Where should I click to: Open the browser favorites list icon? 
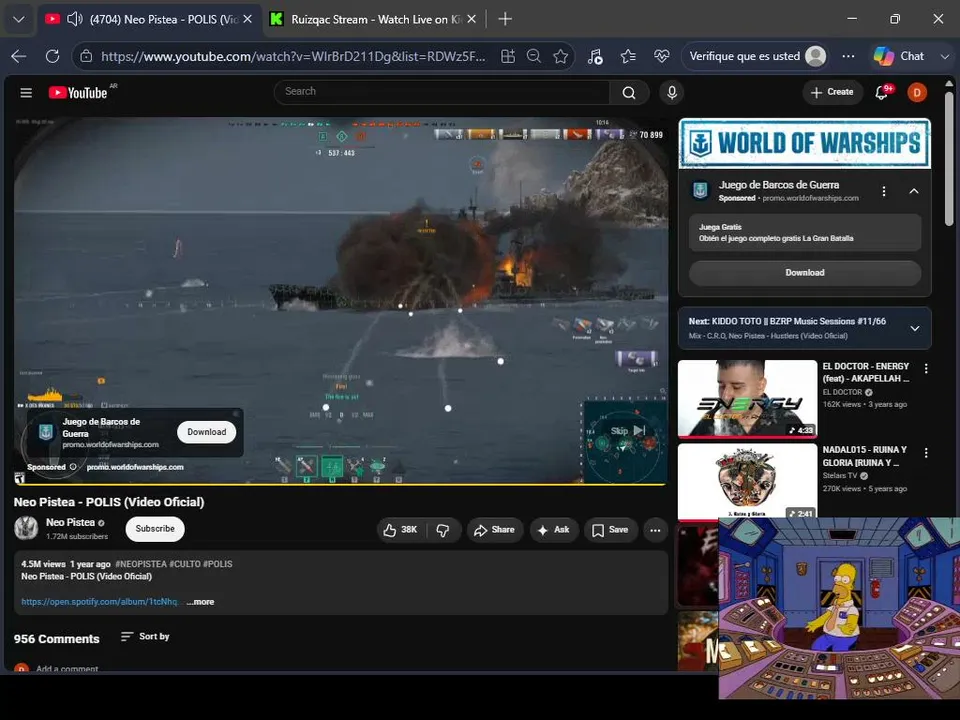pos(628,56)
